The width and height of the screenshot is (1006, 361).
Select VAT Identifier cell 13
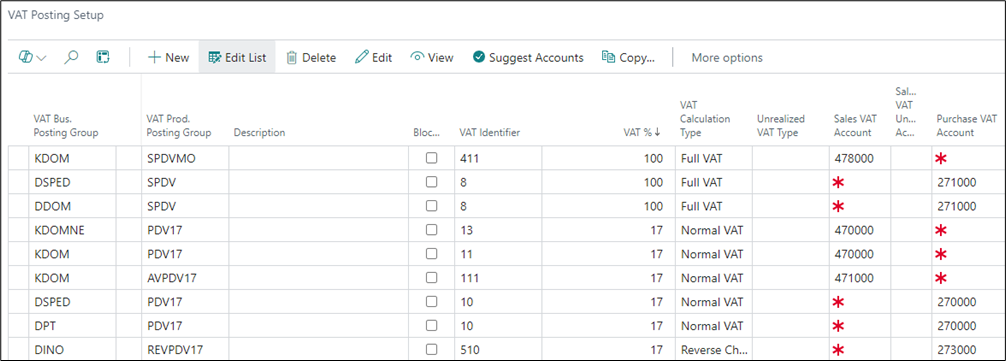point(498,230)
